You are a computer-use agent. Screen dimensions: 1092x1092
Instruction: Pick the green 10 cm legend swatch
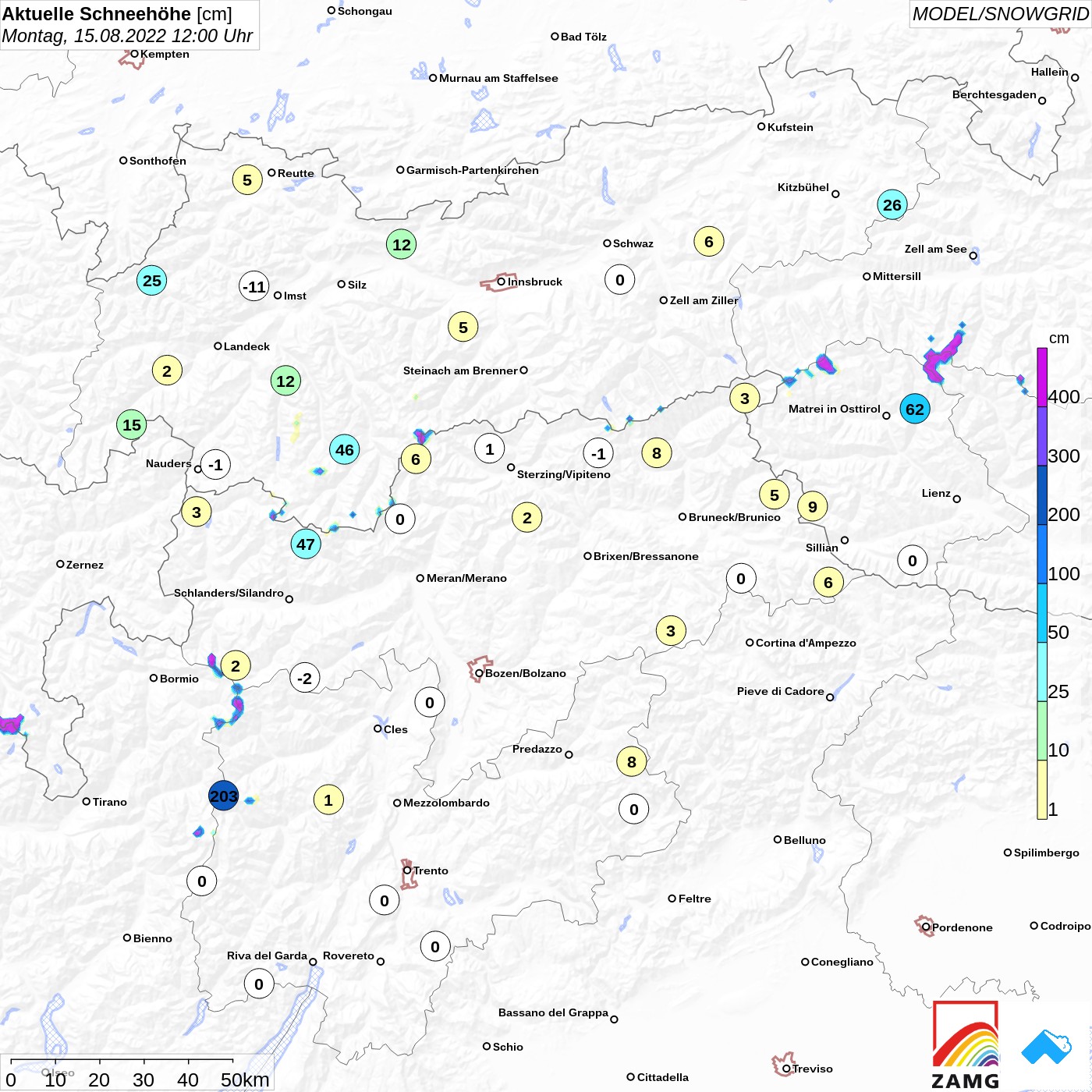click(x=1042, y=731)
